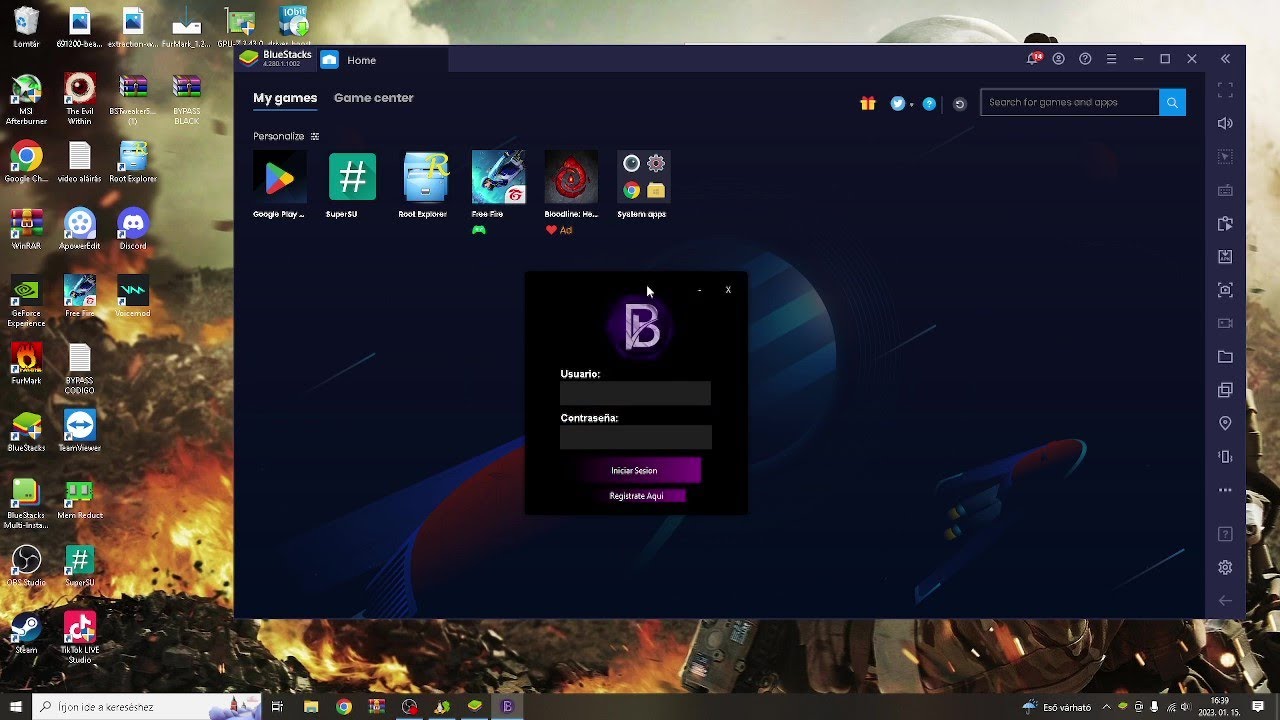Open Chrome from the taskbar
This screenshot has width=1280, height=720.
pos(344,707)
